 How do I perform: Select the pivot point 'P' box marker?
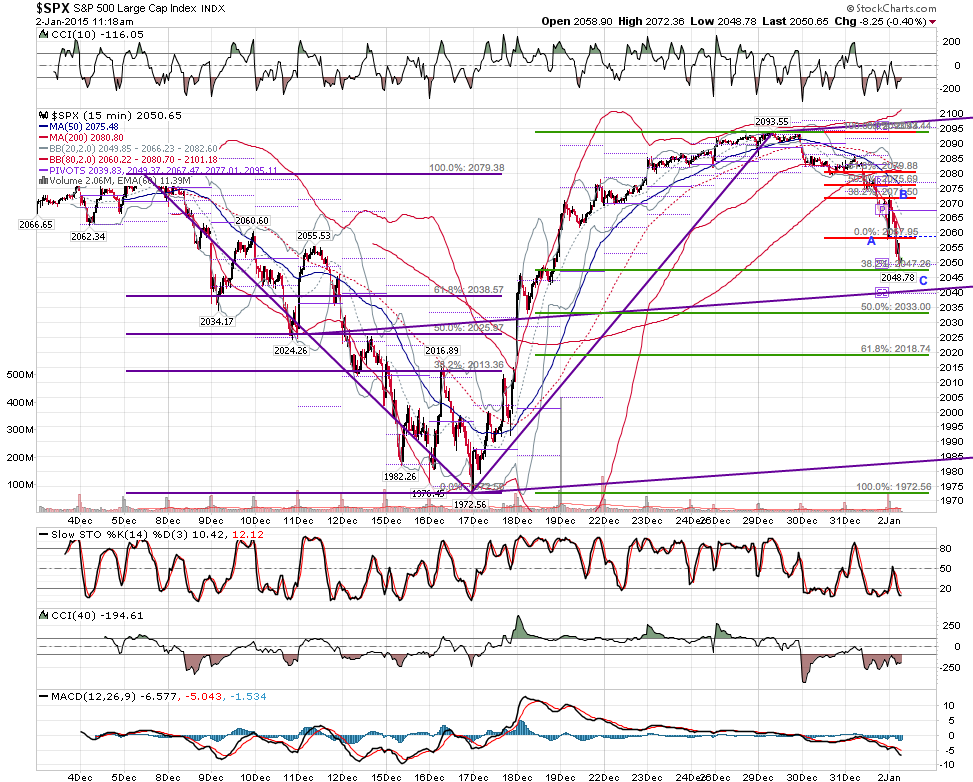click(x=882, y=210)
